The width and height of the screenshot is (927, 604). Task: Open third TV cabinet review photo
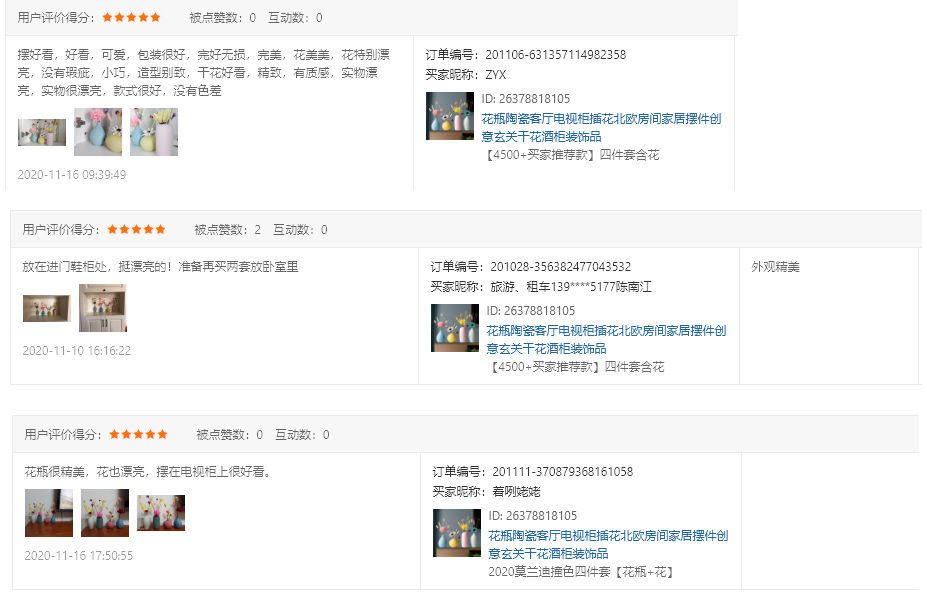[161, 513]
